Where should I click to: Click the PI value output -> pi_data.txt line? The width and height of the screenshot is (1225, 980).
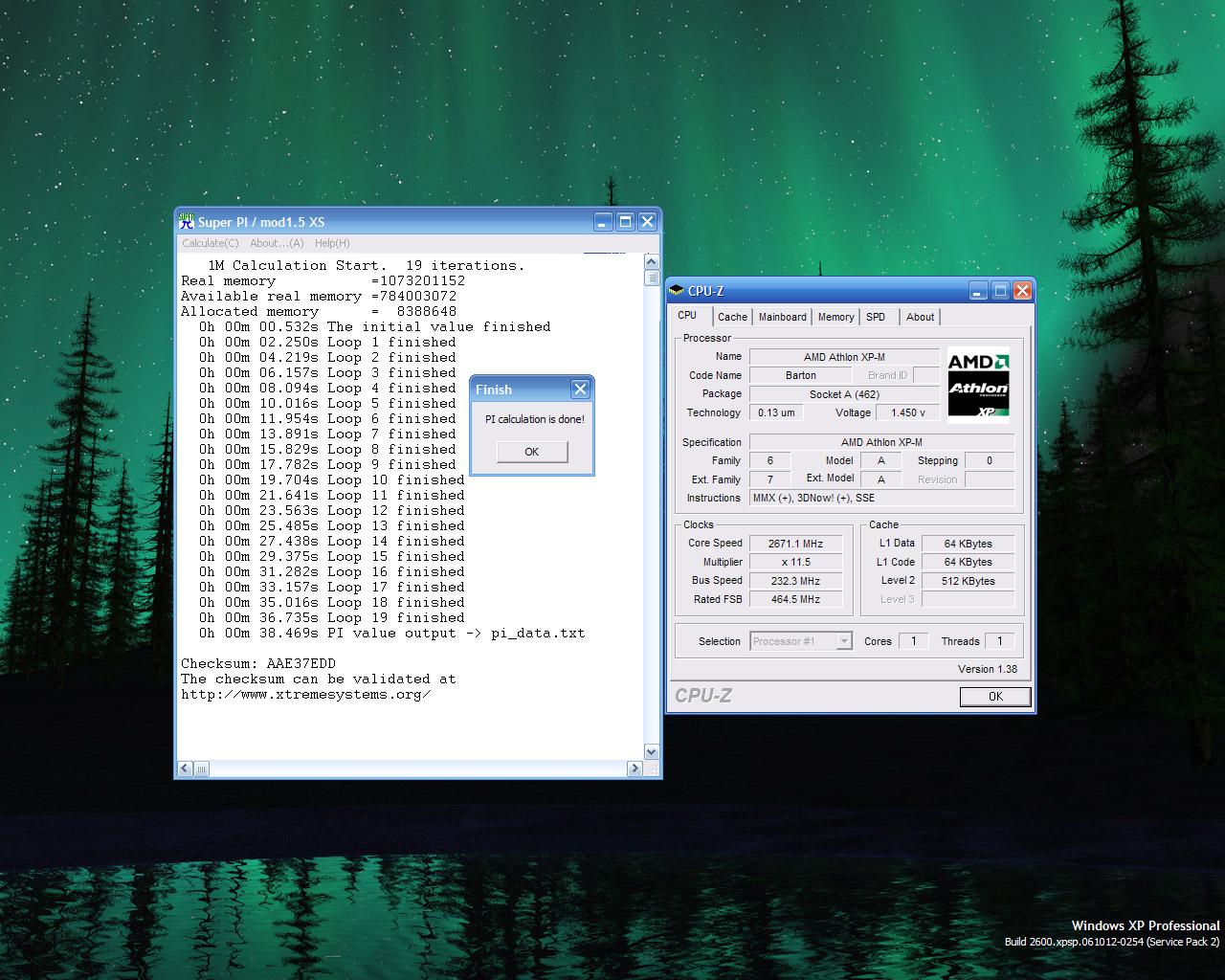click(391, 633)
